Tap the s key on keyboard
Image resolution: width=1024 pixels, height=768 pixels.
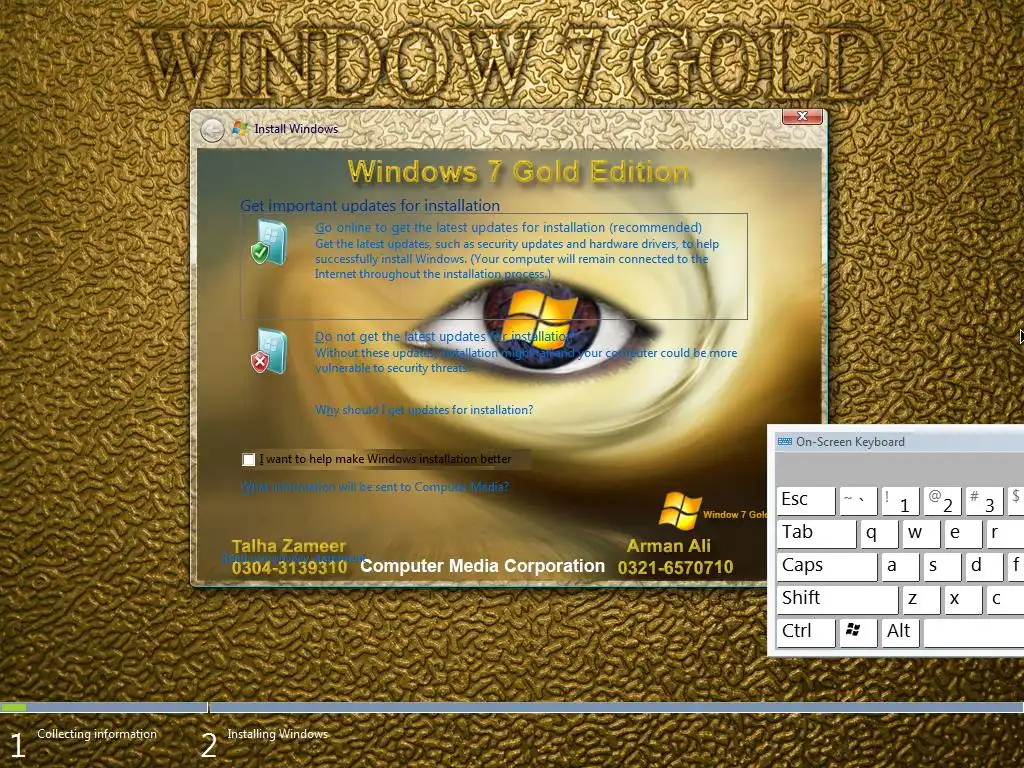942,566
